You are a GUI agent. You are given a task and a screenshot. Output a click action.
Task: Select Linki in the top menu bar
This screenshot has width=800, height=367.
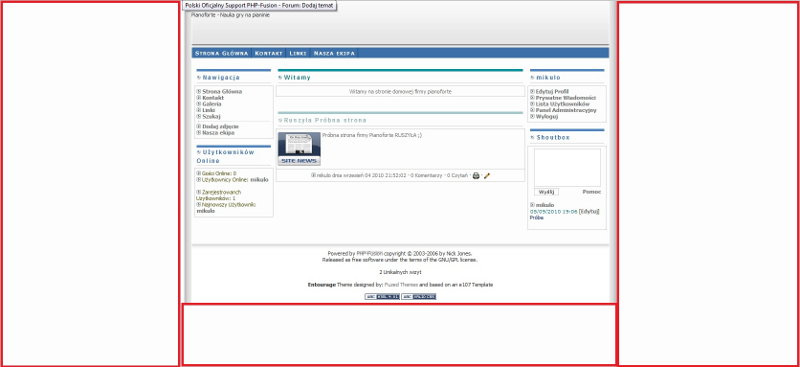click(297, 53)
